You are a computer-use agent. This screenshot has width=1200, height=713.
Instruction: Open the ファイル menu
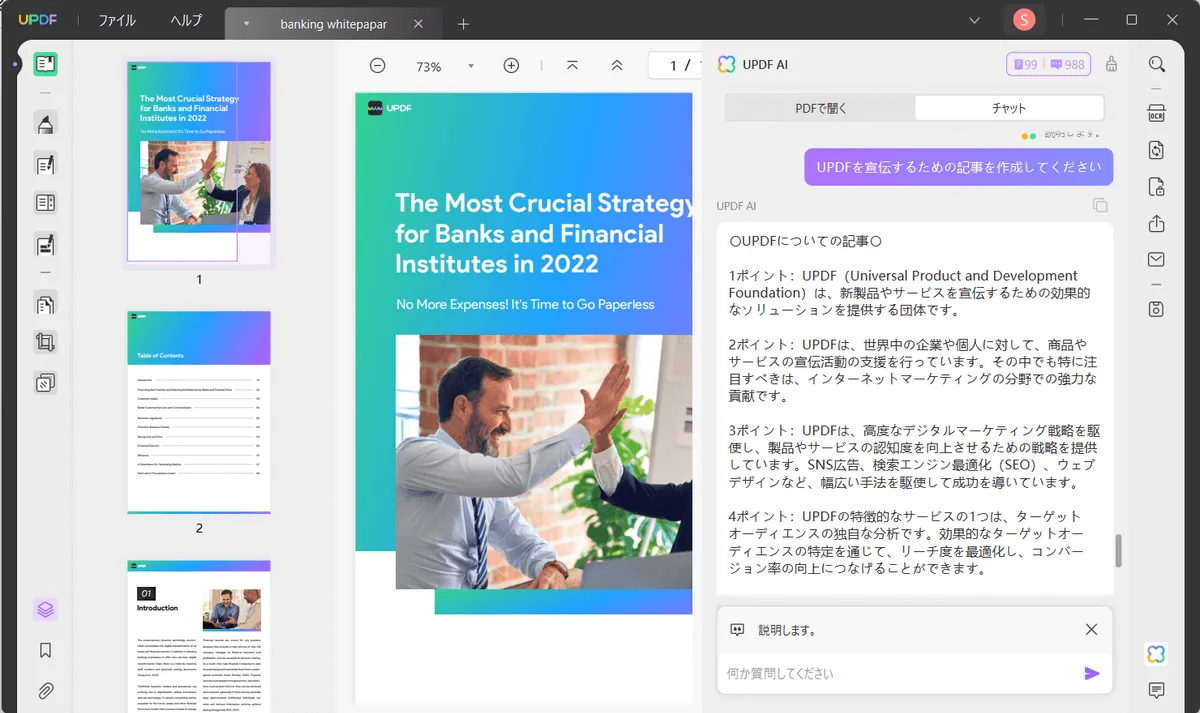point(117,21)
